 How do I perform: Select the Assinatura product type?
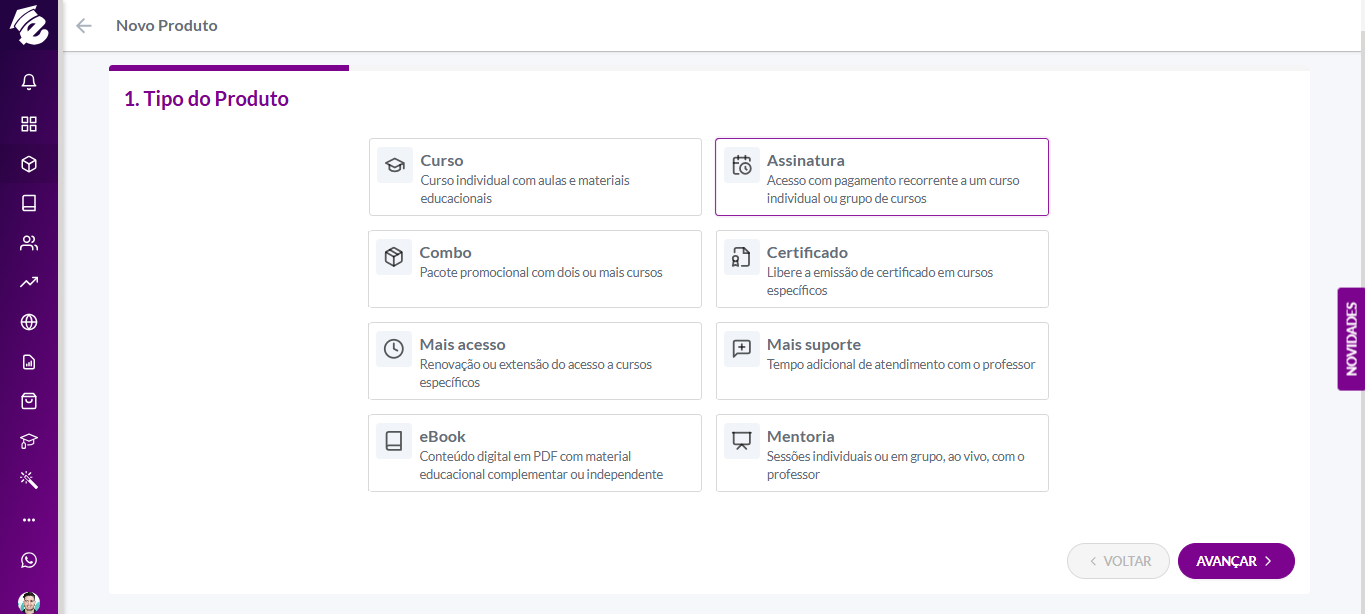click(882, 177)
